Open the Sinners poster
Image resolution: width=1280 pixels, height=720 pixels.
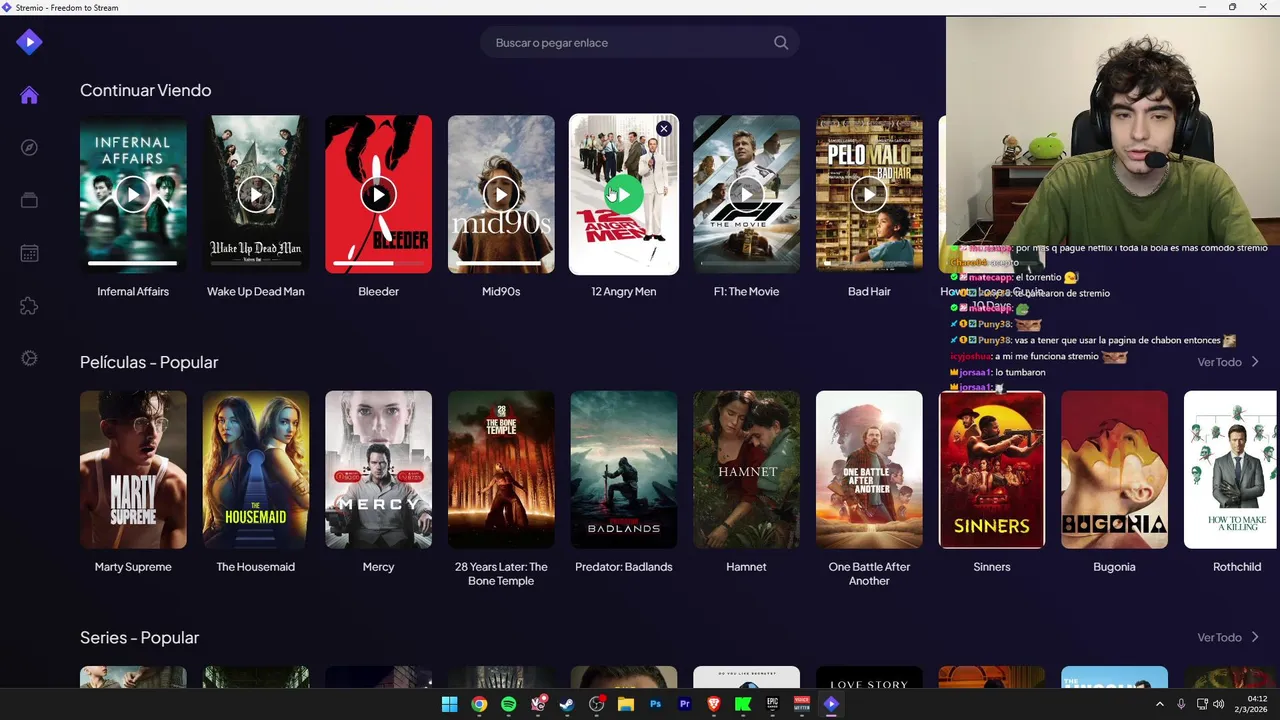pos(992,470)
